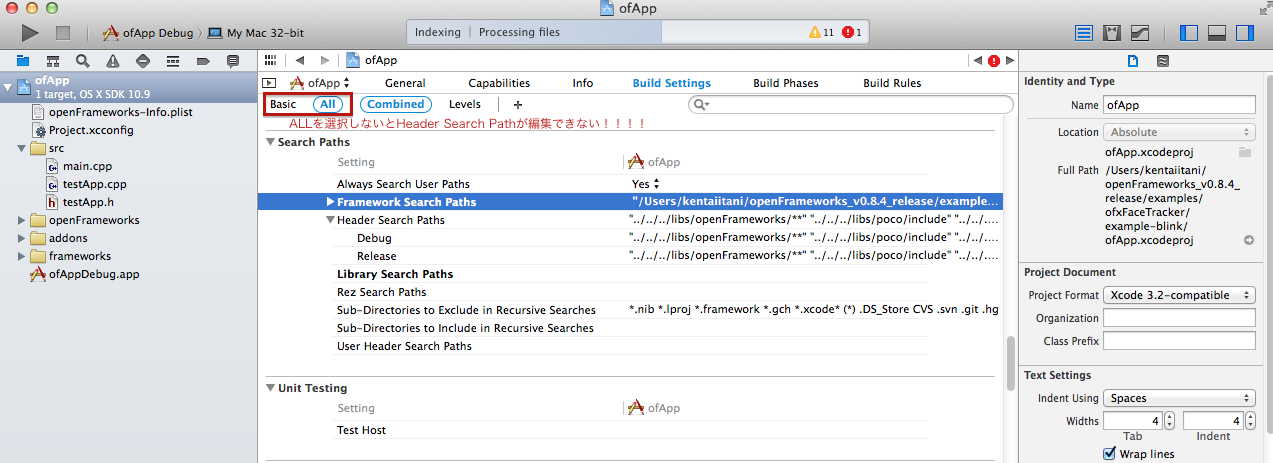Image resolution: width=1273 pixels, height=463 pixels.
Task: Go back in editor history
Action: 299,61
